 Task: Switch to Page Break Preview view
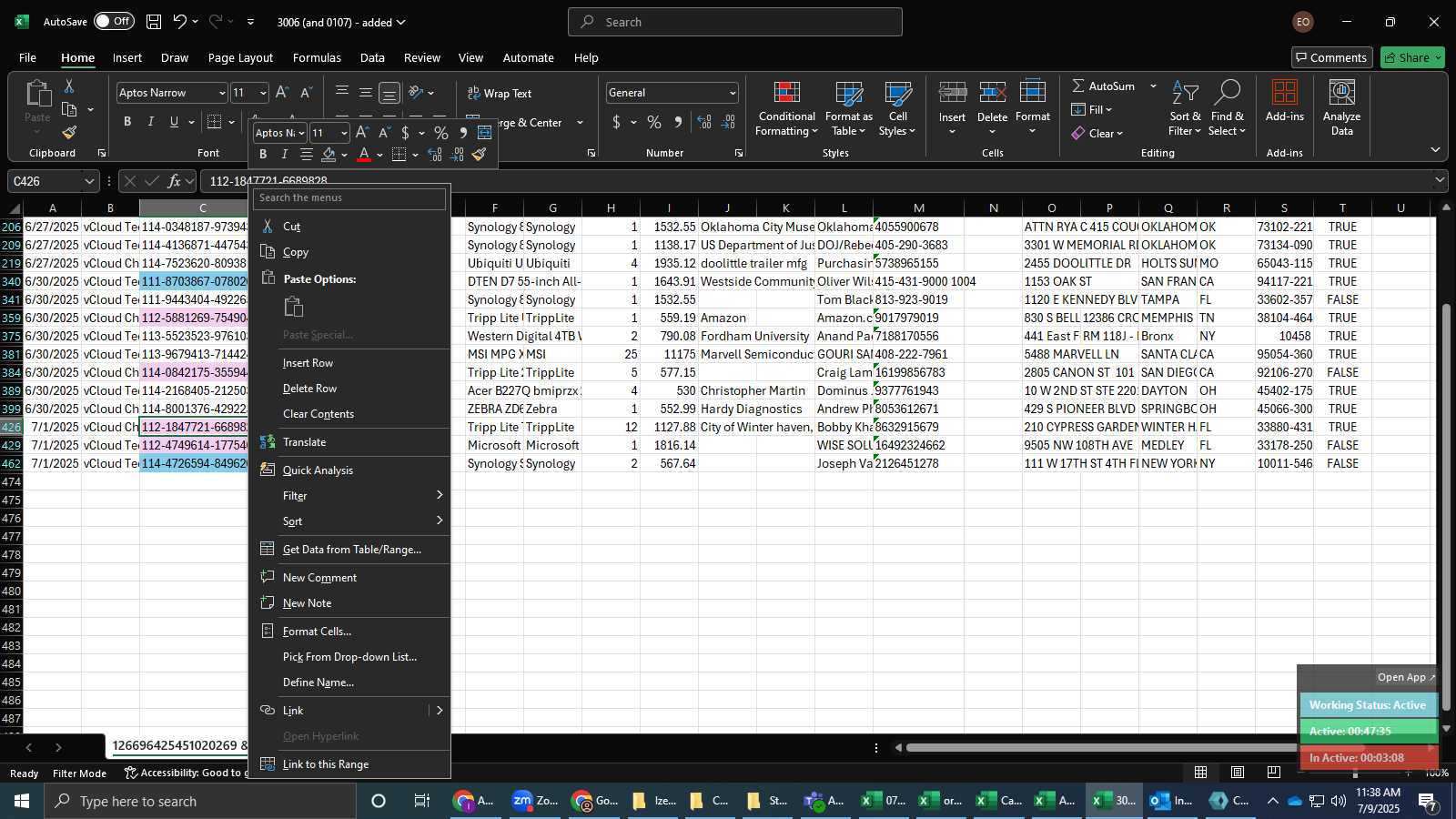click(x=1273, y=773)
